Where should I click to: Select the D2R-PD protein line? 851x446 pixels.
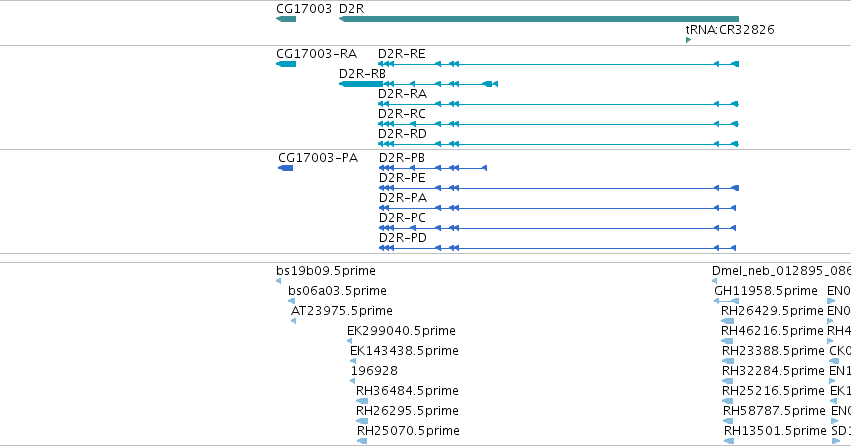[x=557, y=248]
